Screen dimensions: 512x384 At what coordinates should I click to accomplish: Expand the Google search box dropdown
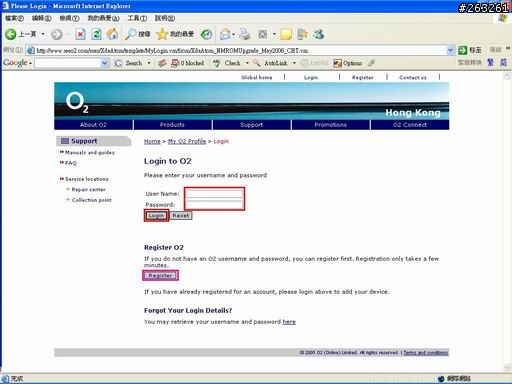coord(104,63)
